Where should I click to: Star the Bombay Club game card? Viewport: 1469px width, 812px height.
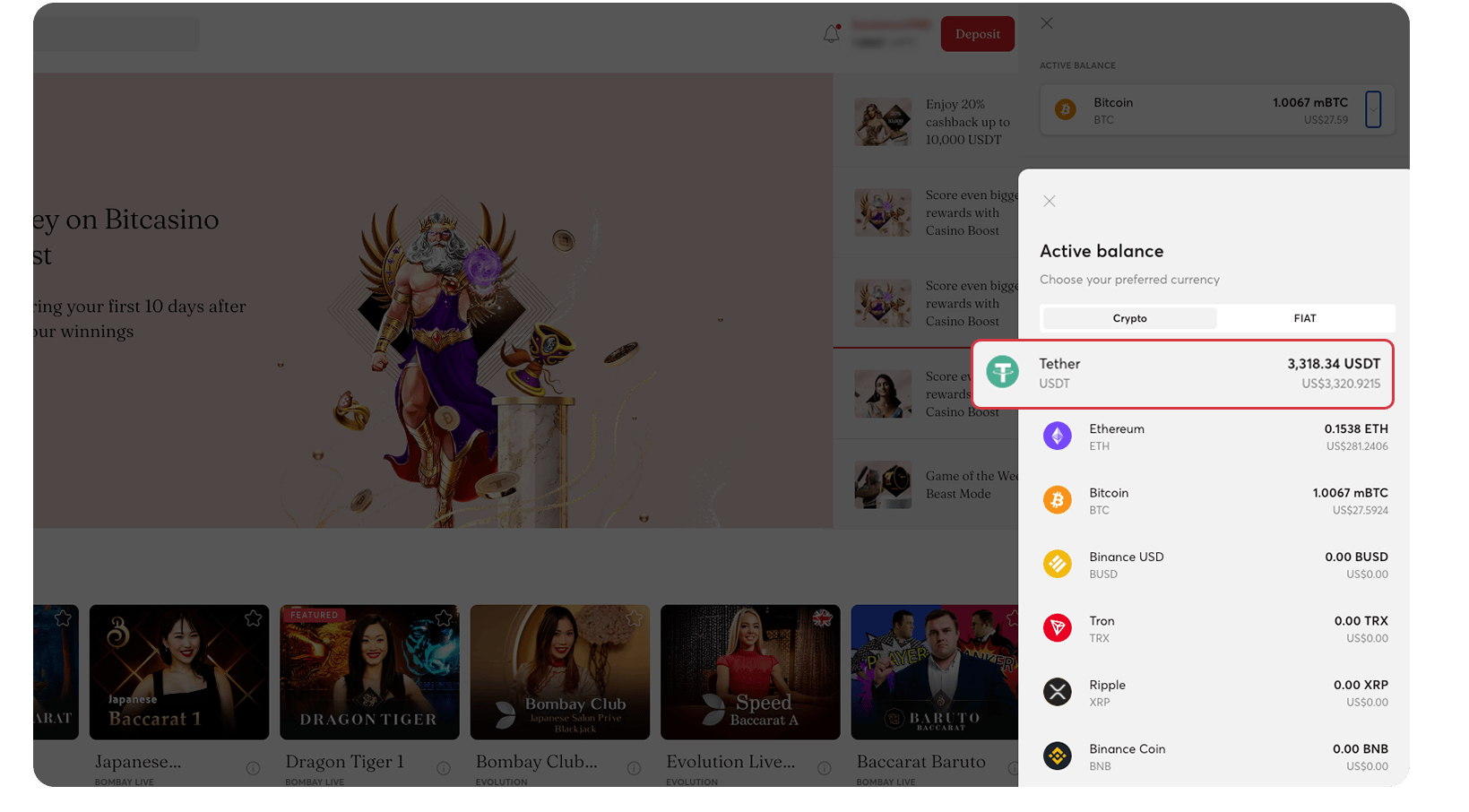[634, 618]
